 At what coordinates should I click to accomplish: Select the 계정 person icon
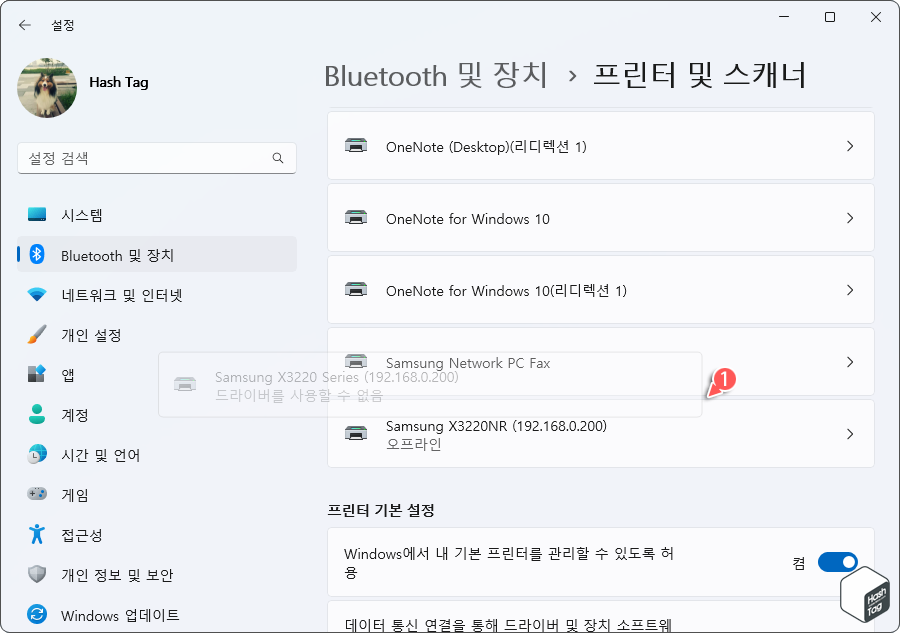coord(35,414)
